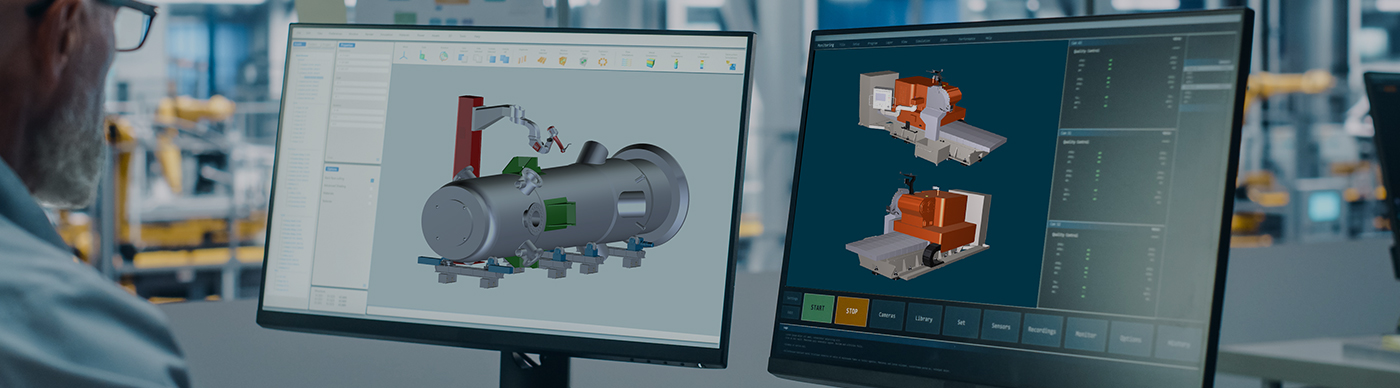Click the vertical color gradient bar icon

tap(702, 64)
